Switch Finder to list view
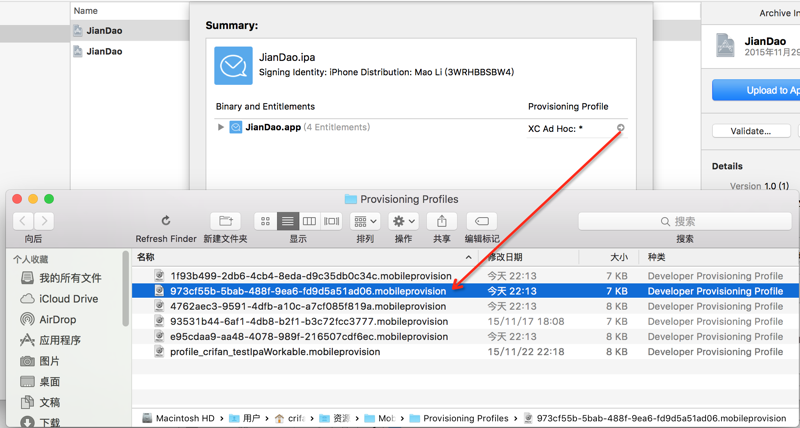 point(288,221)
